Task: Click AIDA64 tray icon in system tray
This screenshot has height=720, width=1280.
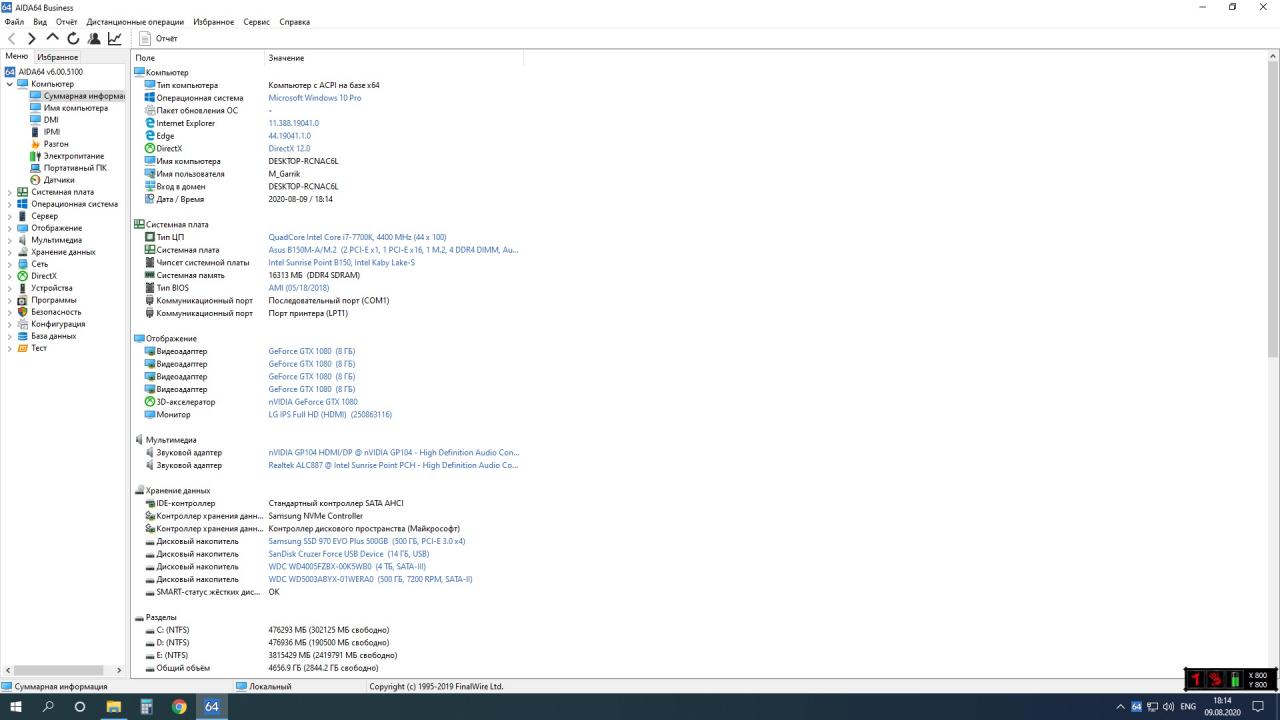Action: [x=1137, y=706]
